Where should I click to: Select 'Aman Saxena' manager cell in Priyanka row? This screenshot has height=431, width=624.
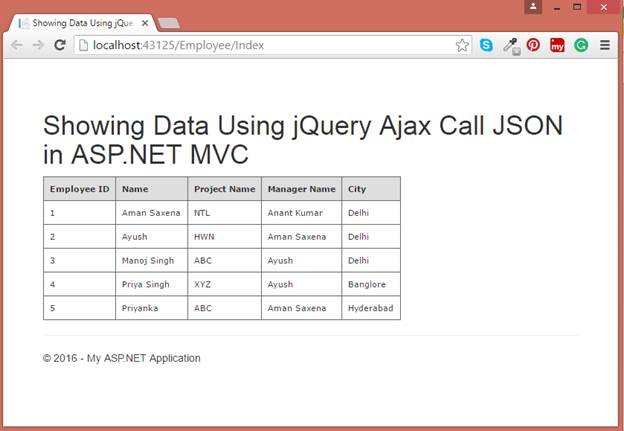coord(301,308)
